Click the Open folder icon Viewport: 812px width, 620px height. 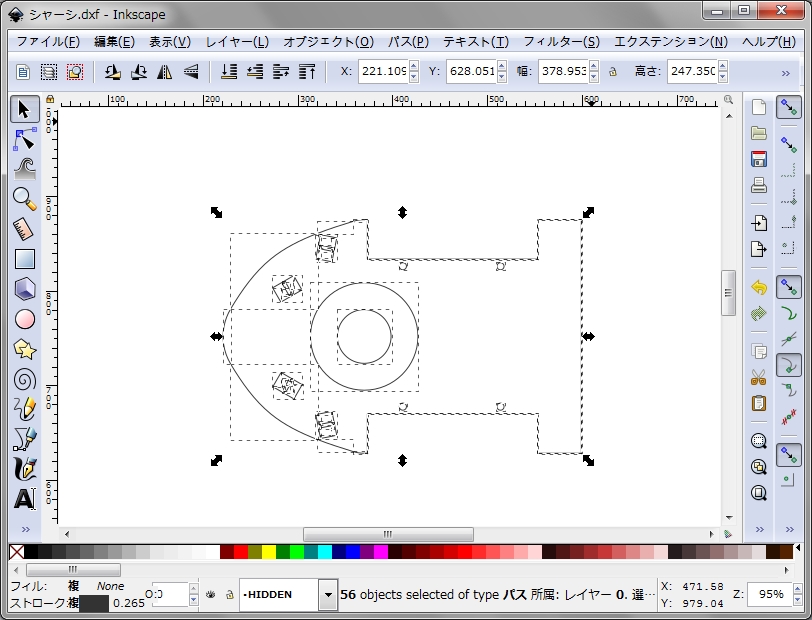759,133
